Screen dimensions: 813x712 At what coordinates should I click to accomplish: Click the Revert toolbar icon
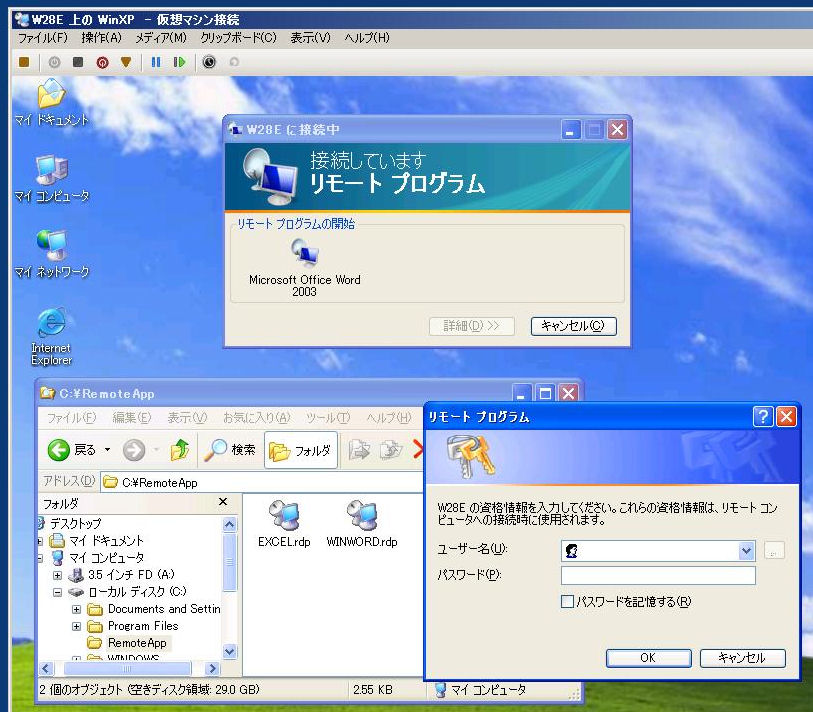point(234,62)
